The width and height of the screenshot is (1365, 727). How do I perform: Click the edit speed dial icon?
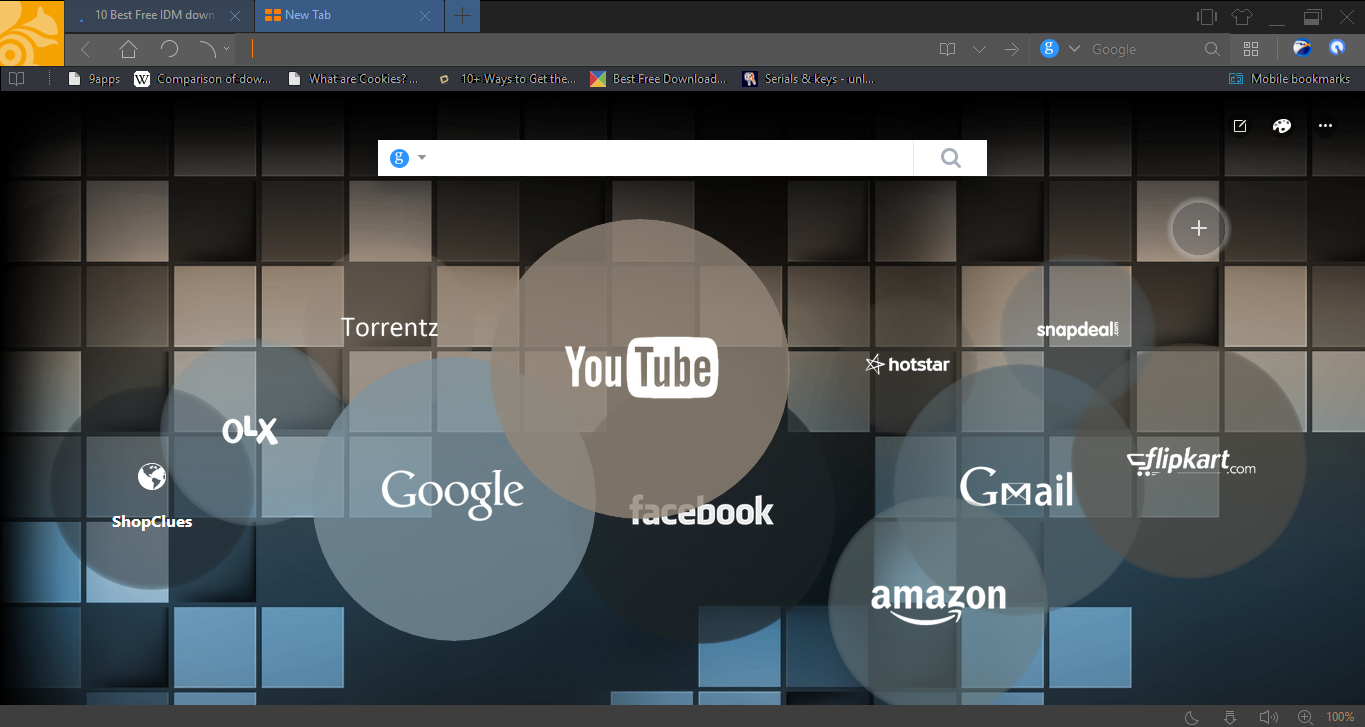point(1240,126)
